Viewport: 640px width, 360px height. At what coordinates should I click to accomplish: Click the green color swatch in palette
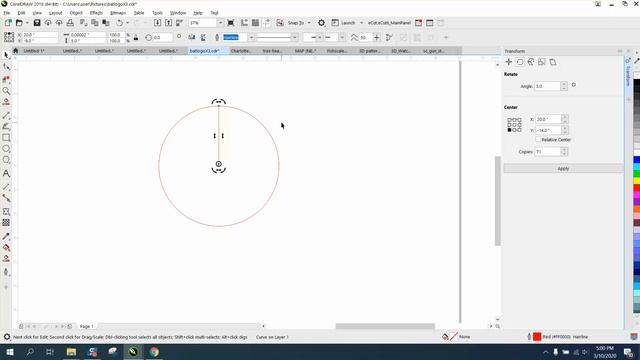[637, 174]
